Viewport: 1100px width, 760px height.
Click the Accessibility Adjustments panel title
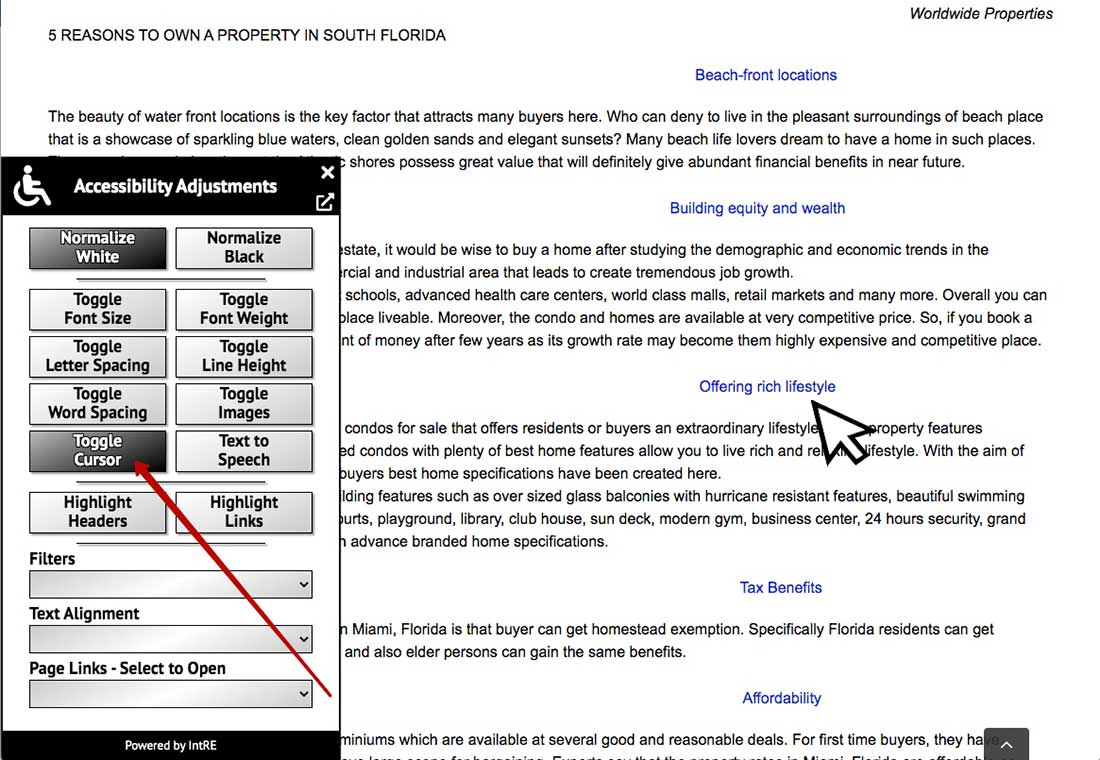click(x=175, y=186)
